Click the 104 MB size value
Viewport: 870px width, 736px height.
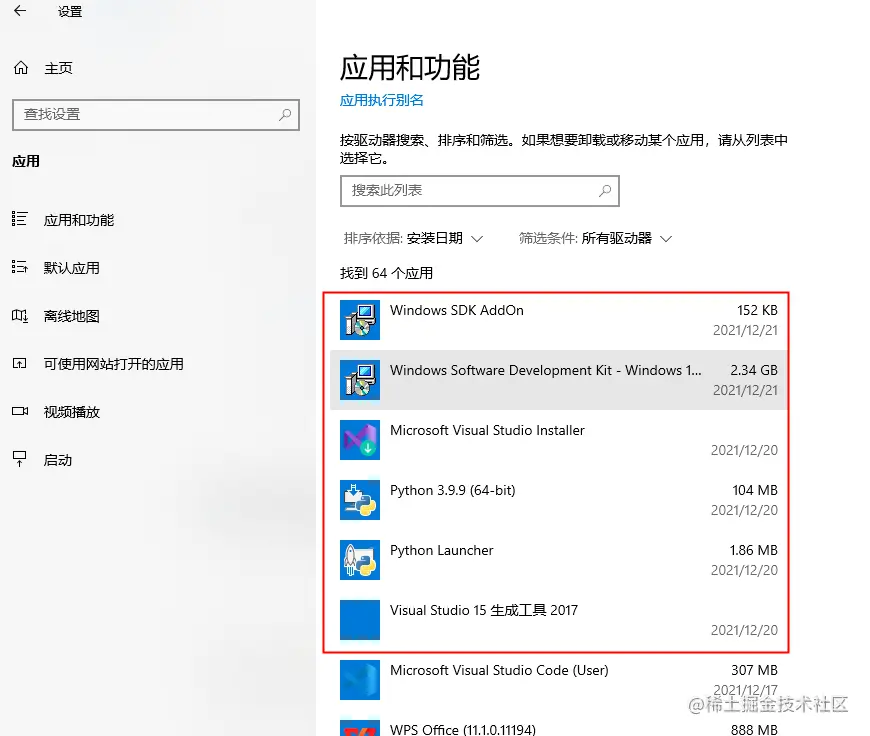(755, 490)
